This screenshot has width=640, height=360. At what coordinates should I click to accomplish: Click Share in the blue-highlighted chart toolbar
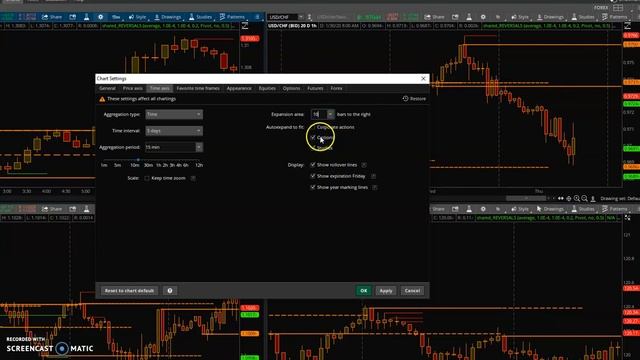click(52, 17)
